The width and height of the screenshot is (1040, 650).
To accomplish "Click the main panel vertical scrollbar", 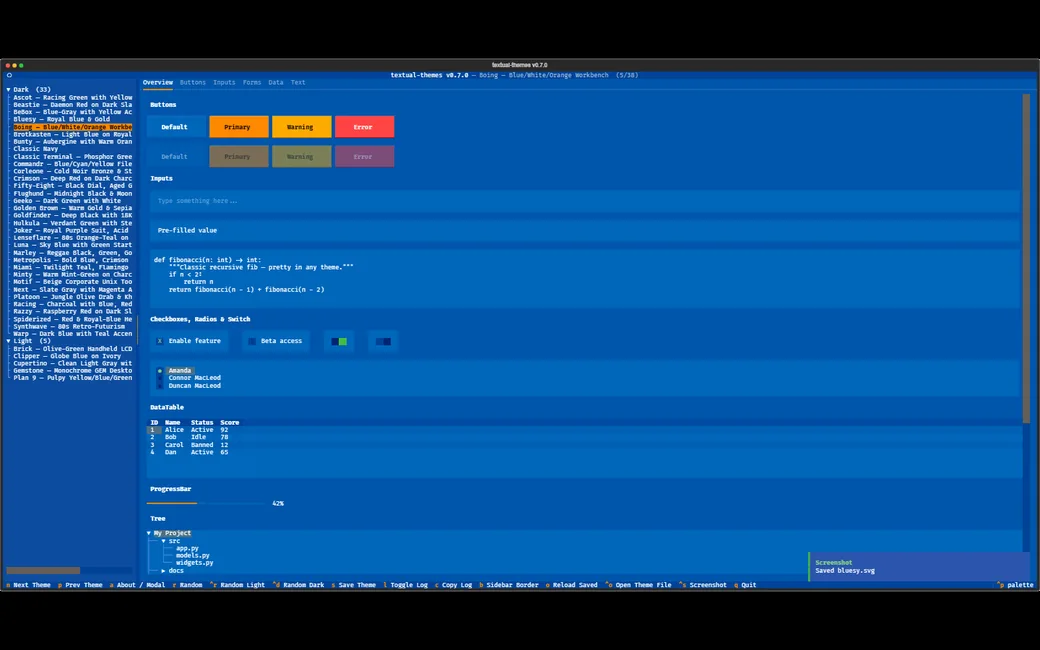I will [x=1026, y=259].
